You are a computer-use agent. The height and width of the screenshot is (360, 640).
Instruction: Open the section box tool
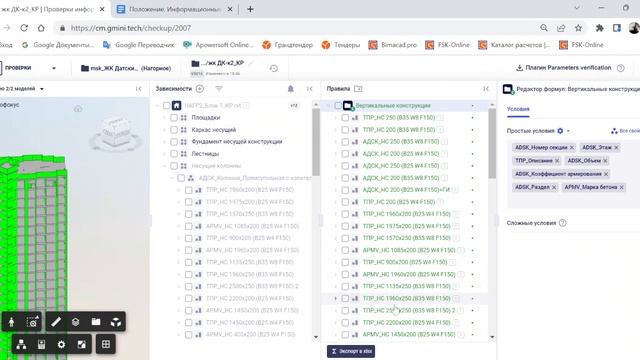76,322
